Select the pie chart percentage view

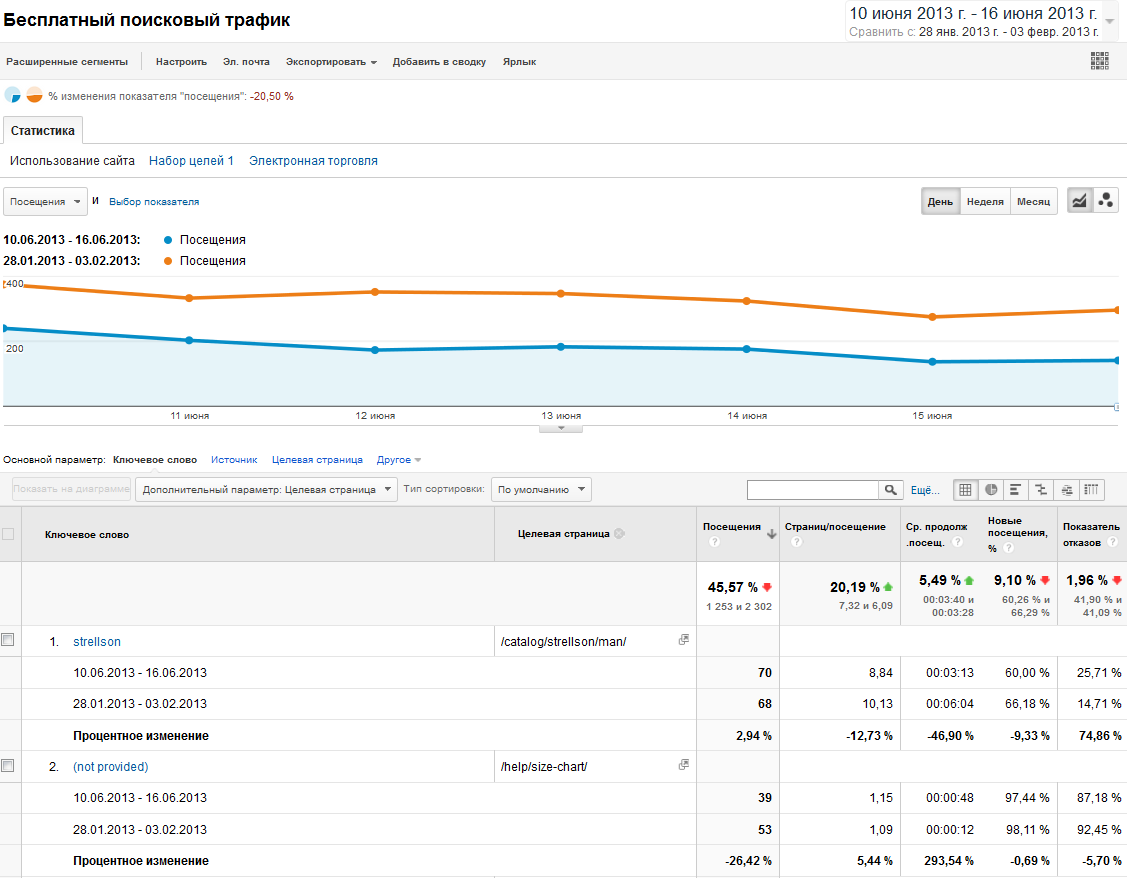(990, 489)
